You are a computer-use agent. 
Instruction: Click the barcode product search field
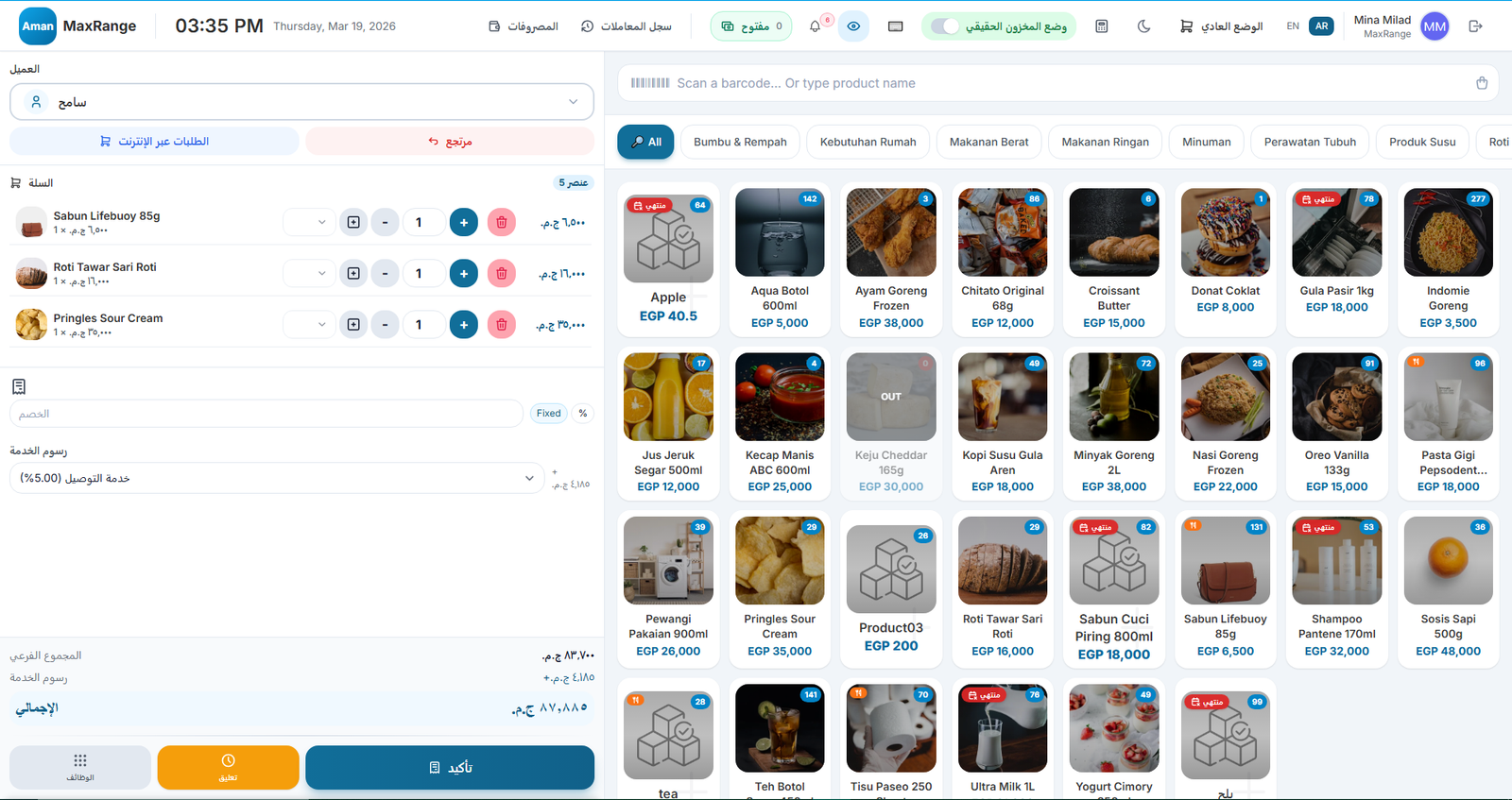point(1058,83)
